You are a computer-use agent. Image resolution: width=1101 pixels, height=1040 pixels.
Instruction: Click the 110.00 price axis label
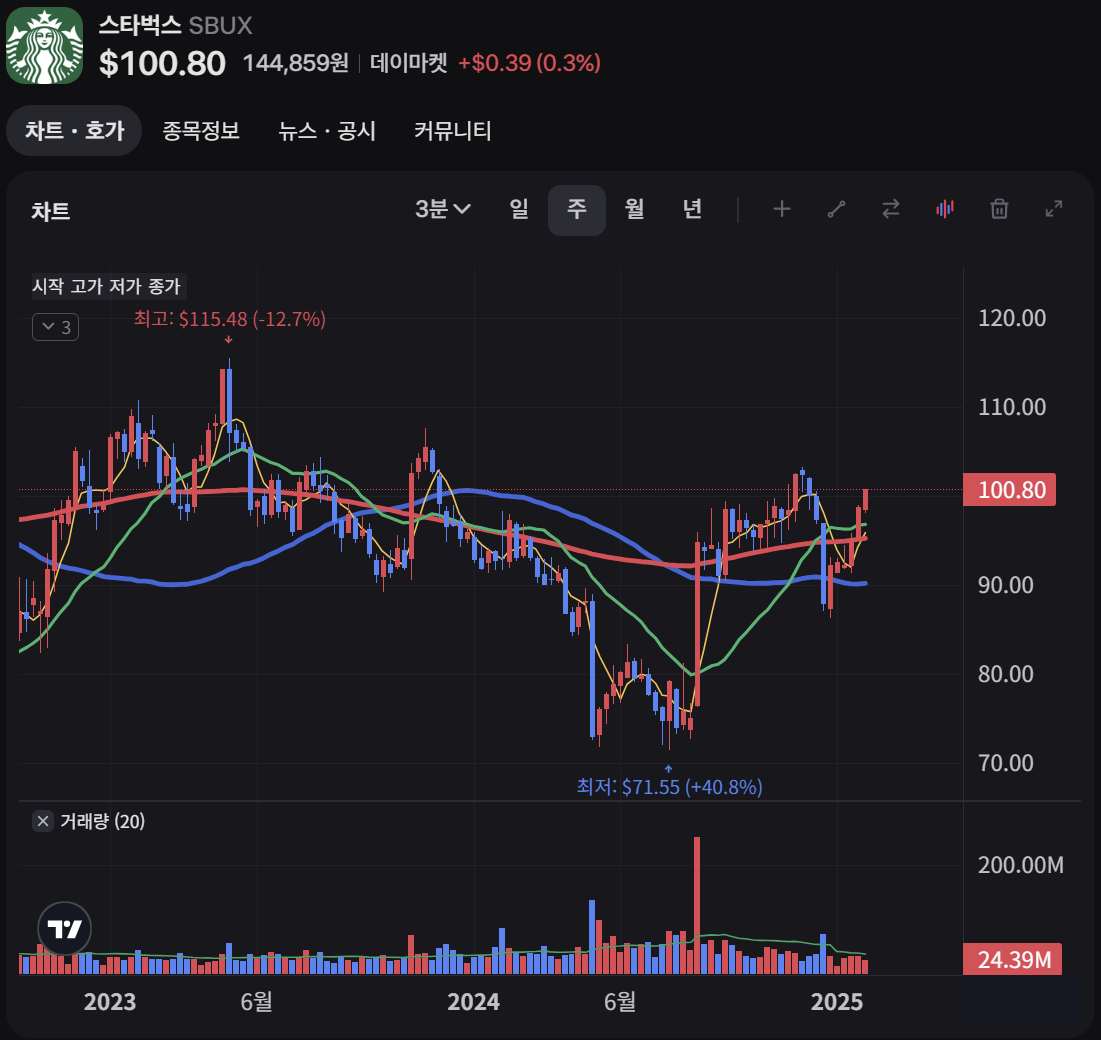click(1012, 407)
